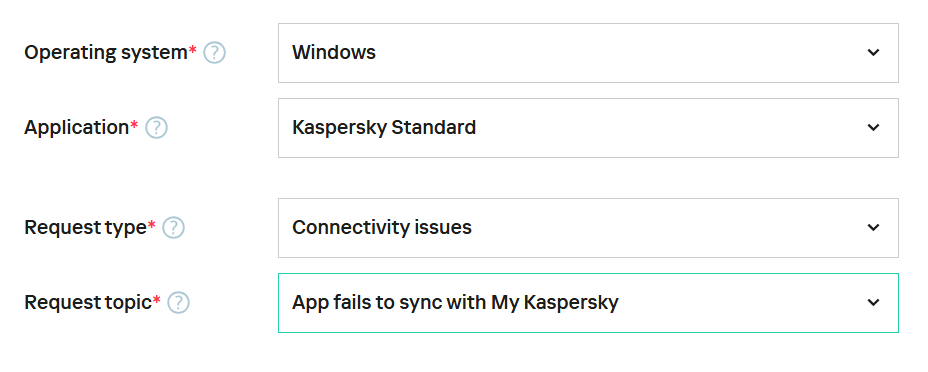Open the Connectivity issues combo box
This screenshot has height=372, width=928.
click(588, 228)
